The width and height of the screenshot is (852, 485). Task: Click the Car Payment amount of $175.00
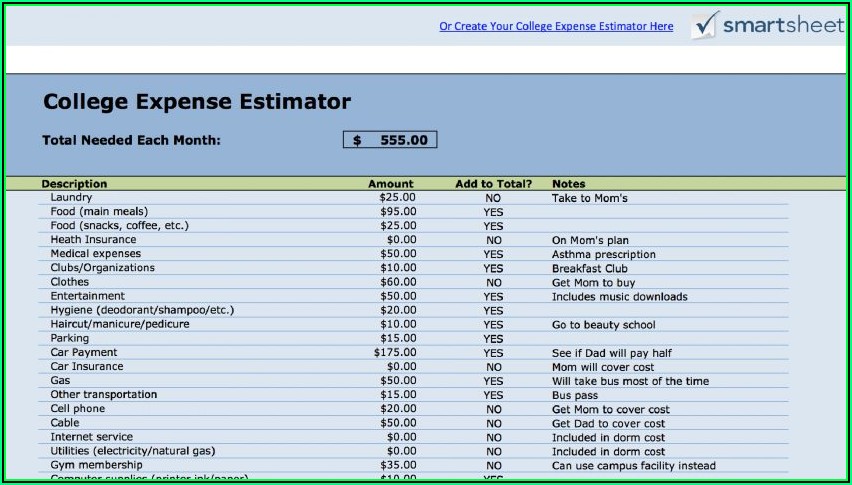tap(395, 353)
